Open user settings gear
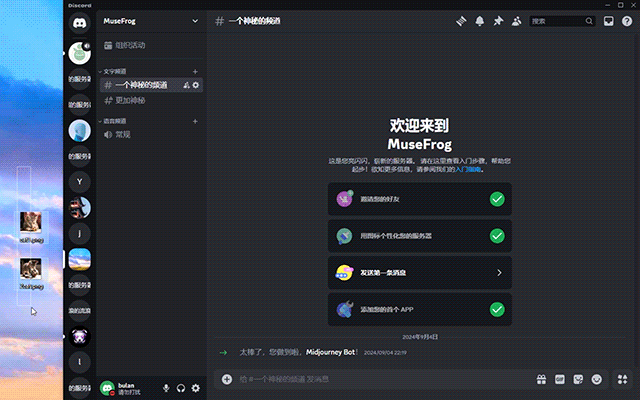This screenshot has height=400, width=640. point(196,388)
